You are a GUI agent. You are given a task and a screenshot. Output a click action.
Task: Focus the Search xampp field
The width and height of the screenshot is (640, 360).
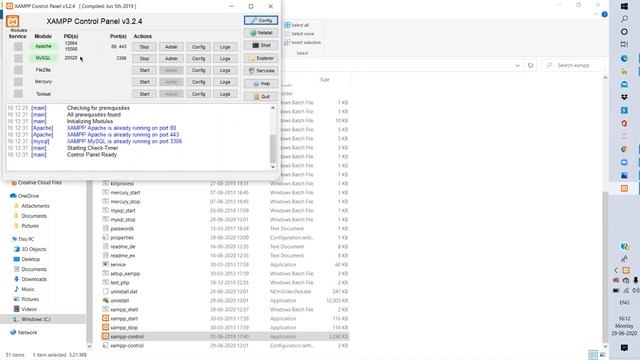pyautogui.click(x=573, y=65)
